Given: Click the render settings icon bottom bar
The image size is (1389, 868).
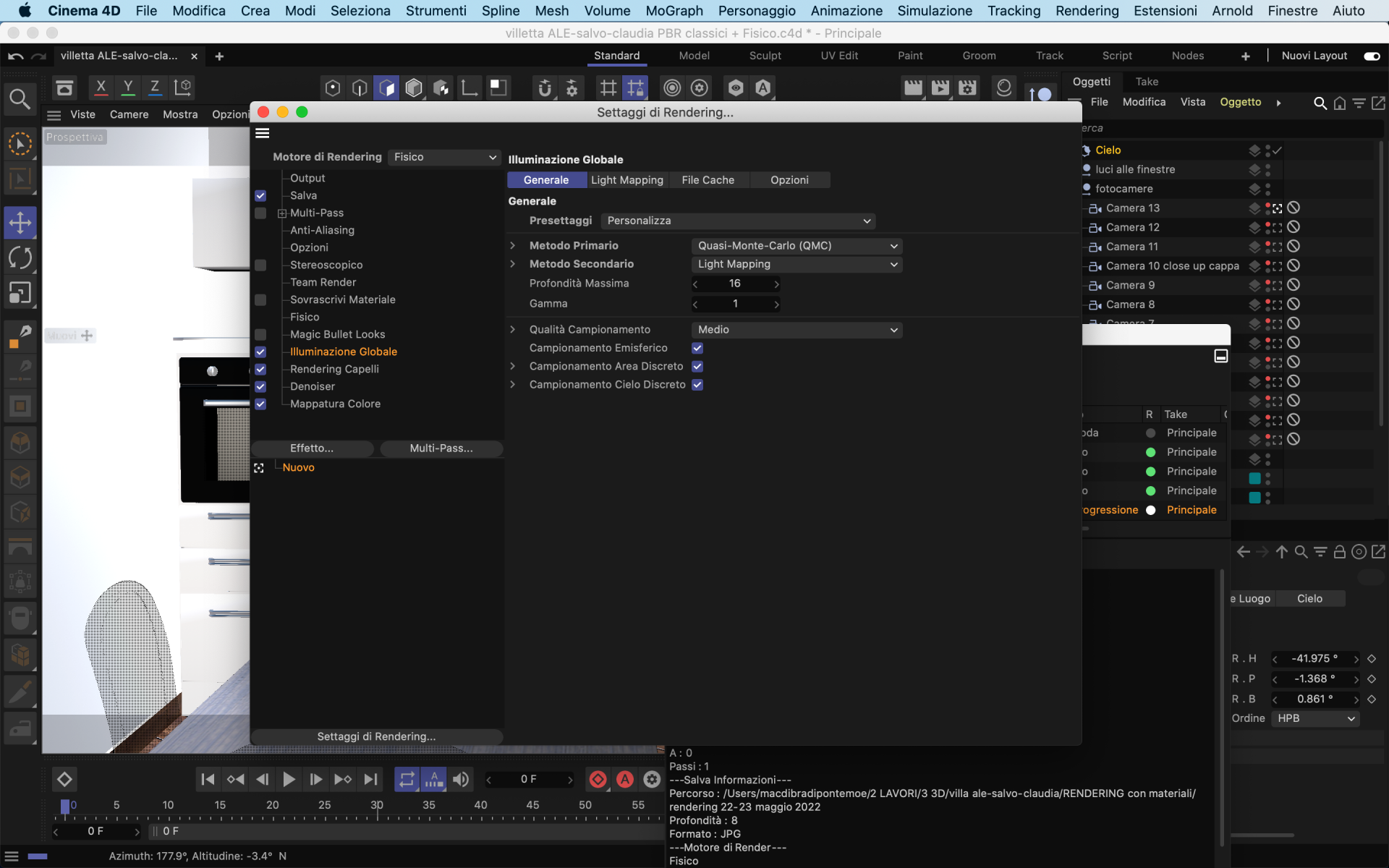Looking at the screenshot, I should (x=650, y=780).
